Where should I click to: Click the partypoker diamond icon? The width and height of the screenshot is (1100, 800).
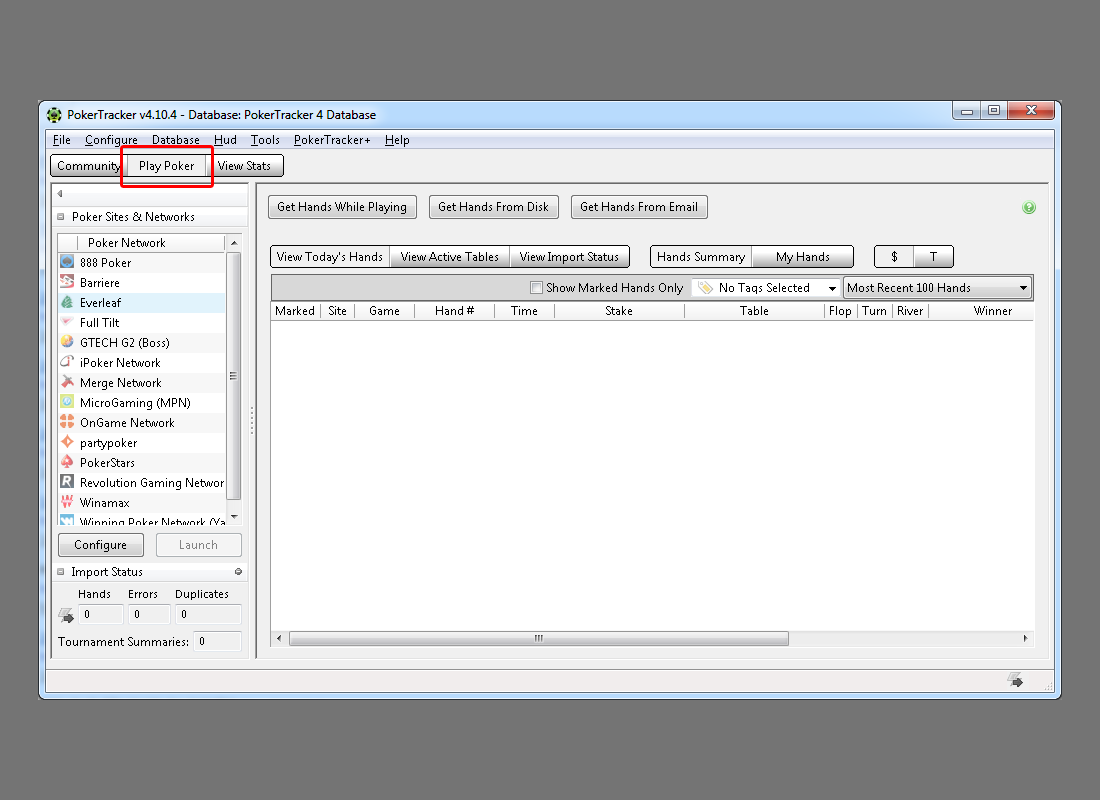(67, 442)
